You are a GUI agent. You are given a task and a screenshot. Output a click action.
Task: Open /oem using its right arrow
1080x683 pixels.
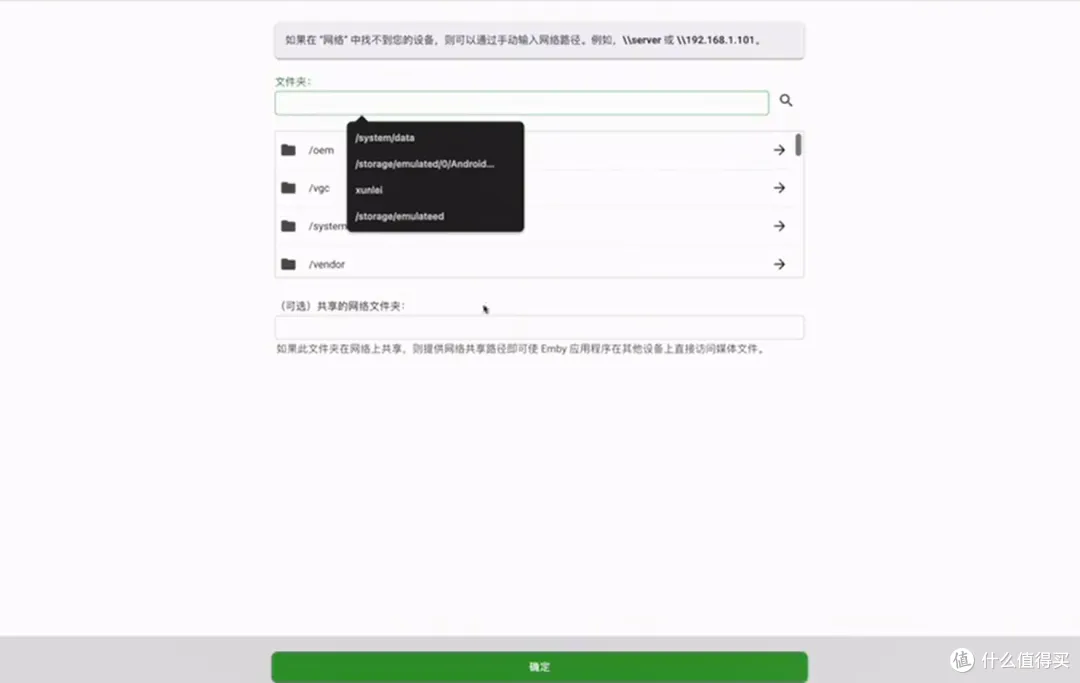[x=779, y=150]
